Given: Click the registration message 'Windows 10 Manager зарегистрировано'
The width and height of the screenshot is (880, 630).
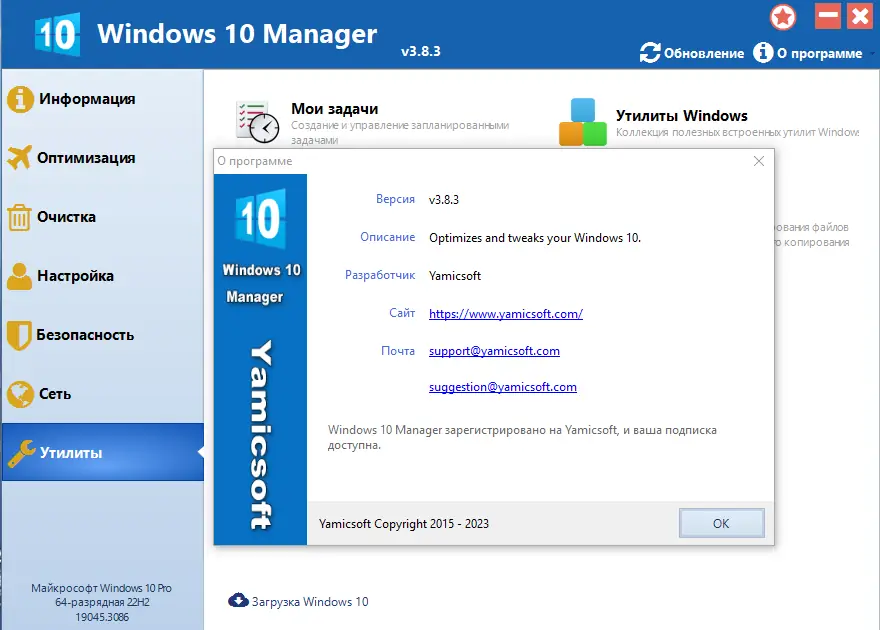Looking at the screenshot, I should pyautogui.click(x=522, y=437).
